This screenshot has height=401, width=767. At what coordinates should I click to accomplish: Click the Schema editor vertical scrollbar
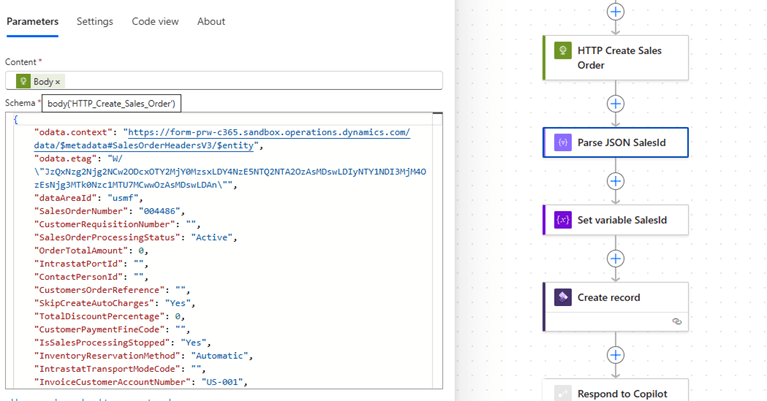[436, 250]
